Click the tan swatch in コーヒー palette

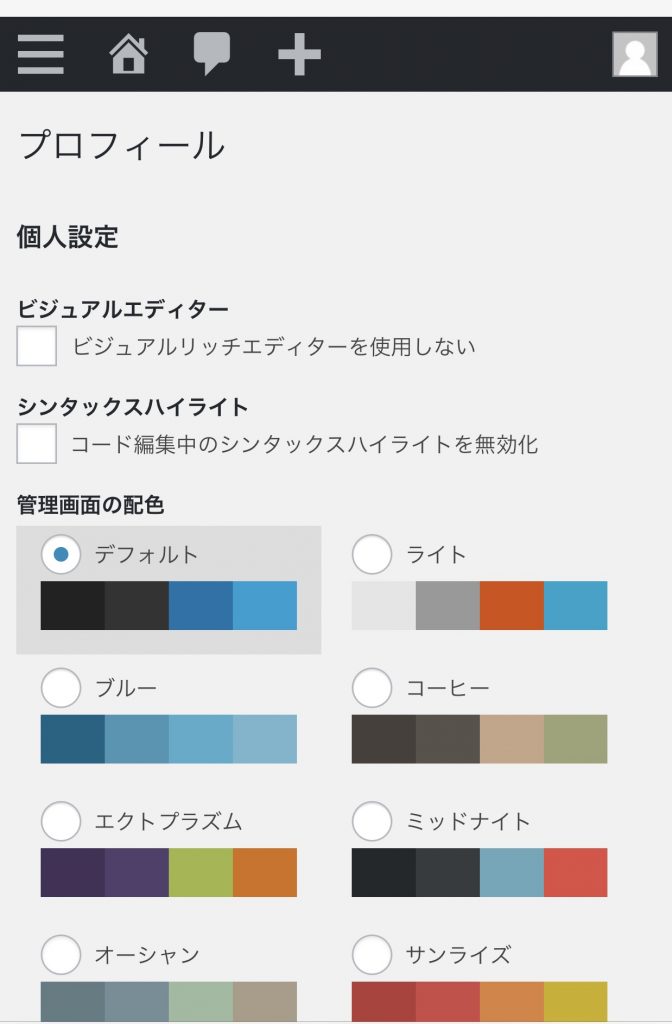(x=511, y=739)
